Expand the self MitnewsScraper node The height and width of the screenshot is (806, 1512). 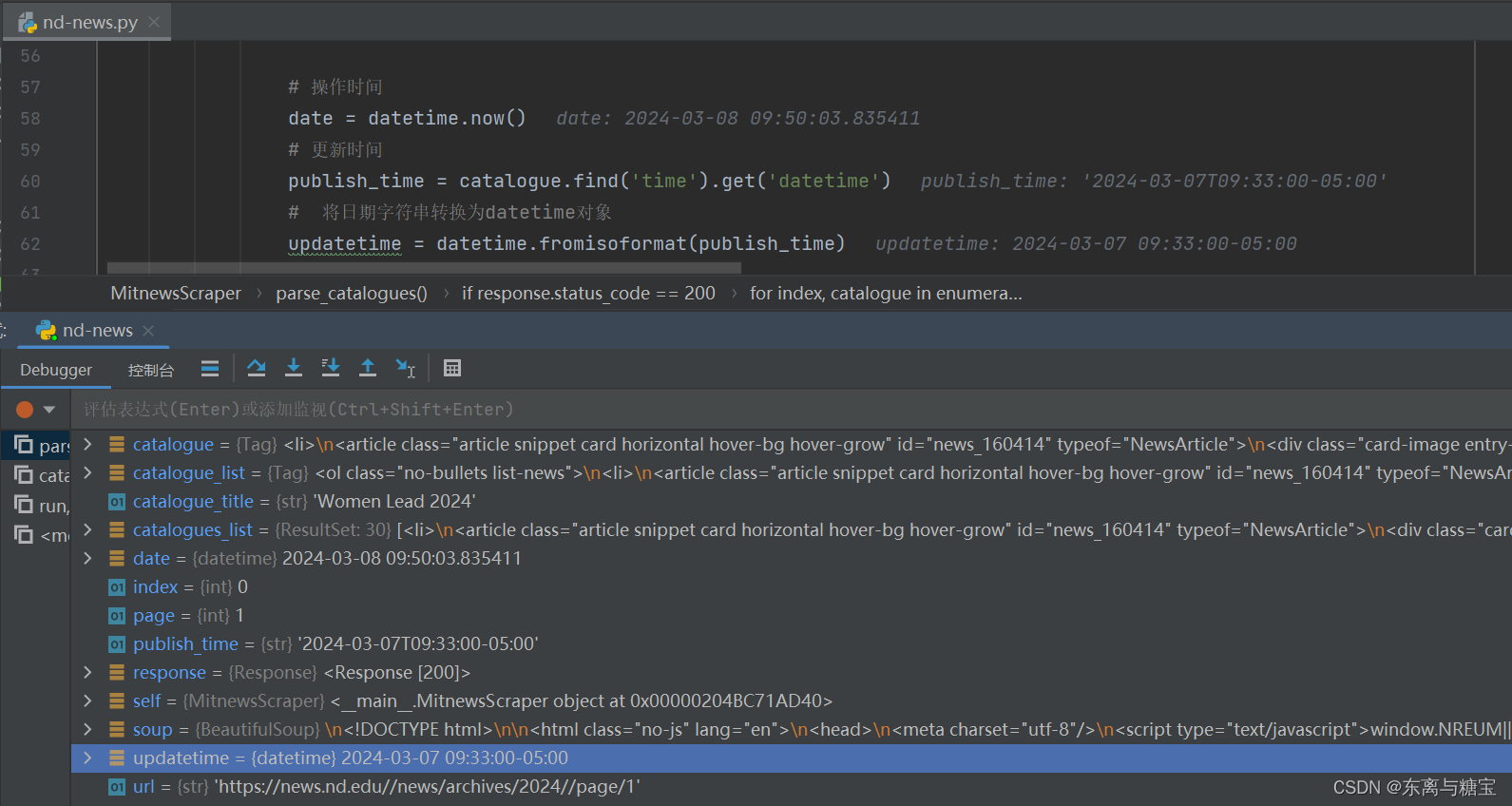click(87, 700)
